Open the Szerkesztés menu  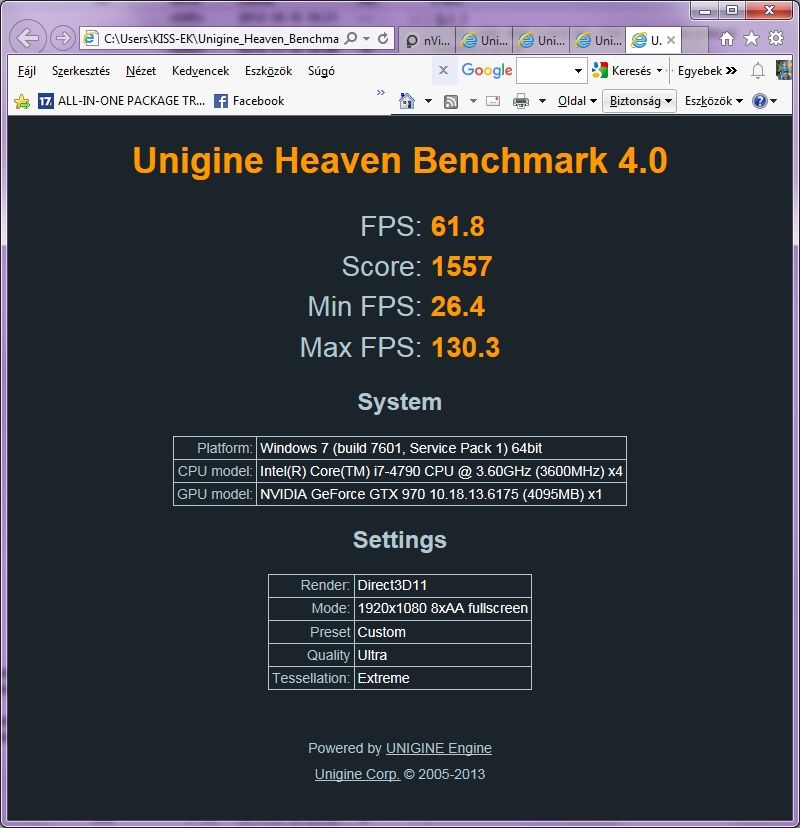point(81,71)
